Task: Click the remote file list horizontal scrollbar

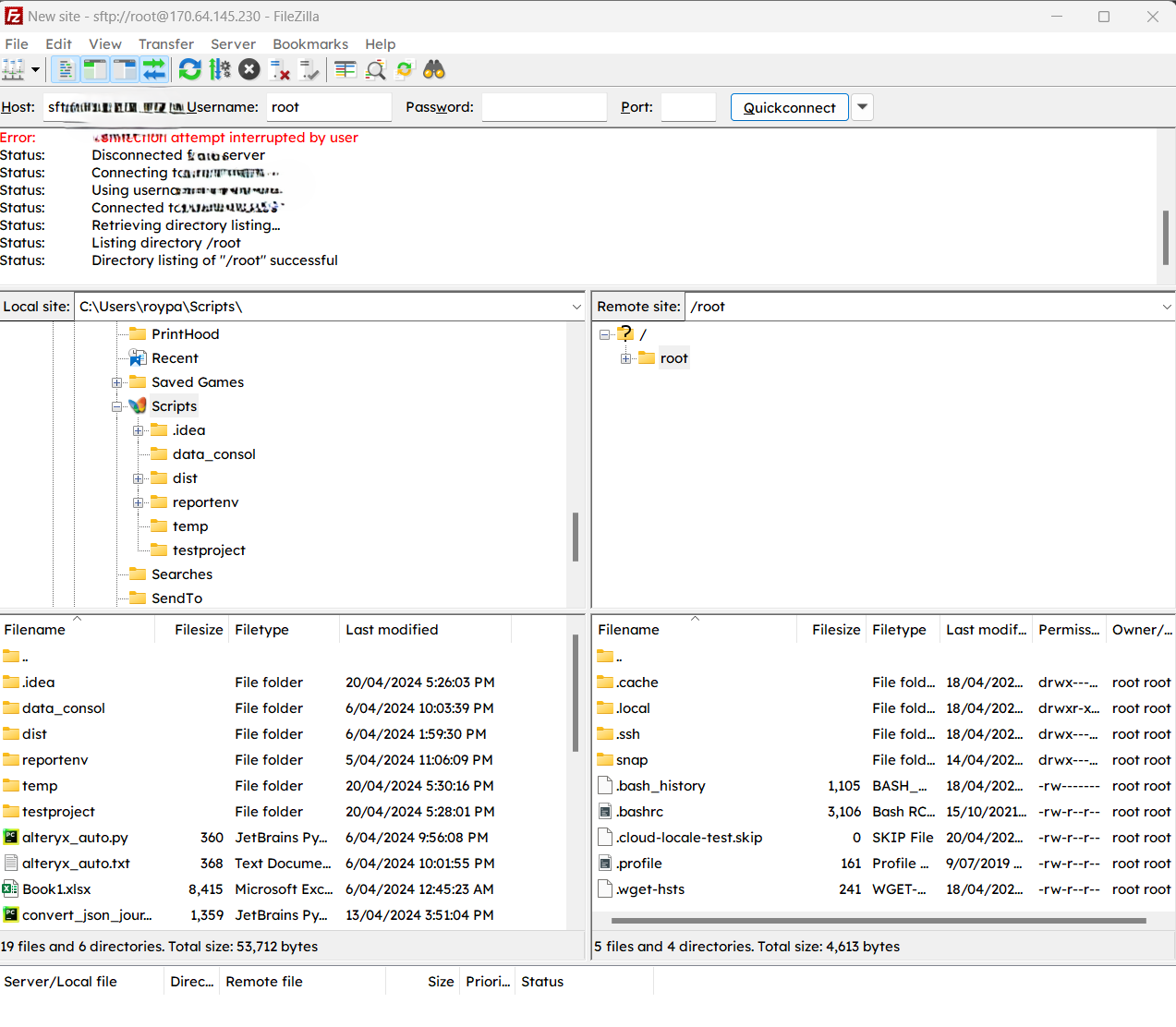Action: click(x=878, y=920)
